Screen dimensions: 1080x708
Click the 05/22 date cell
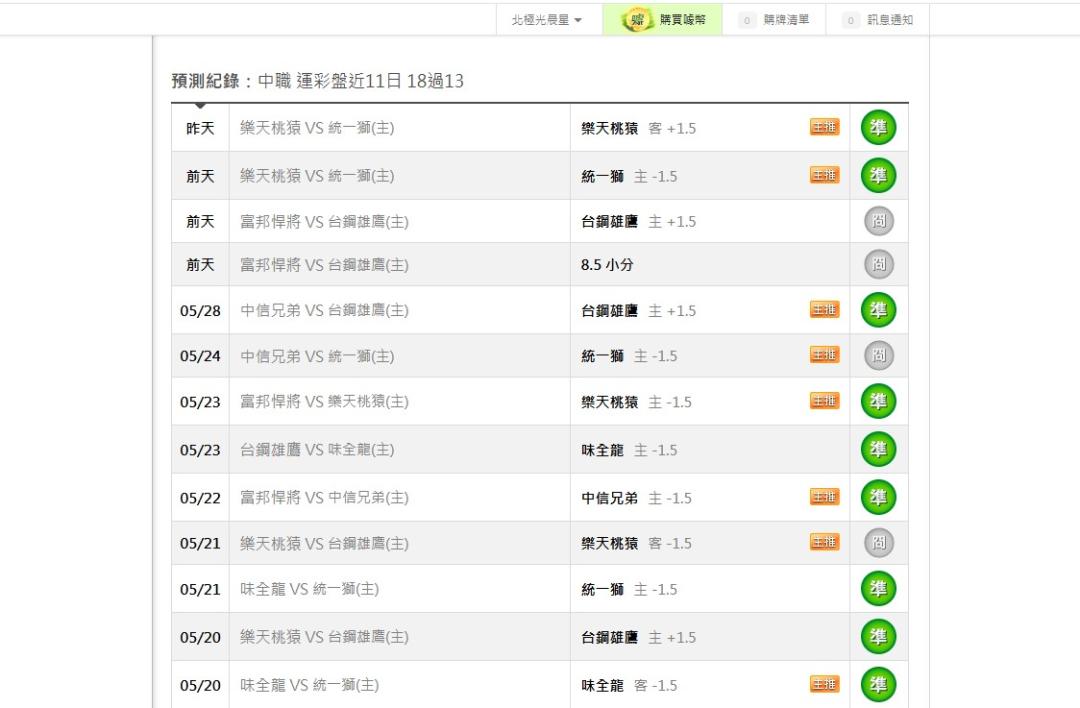(200, 498)
